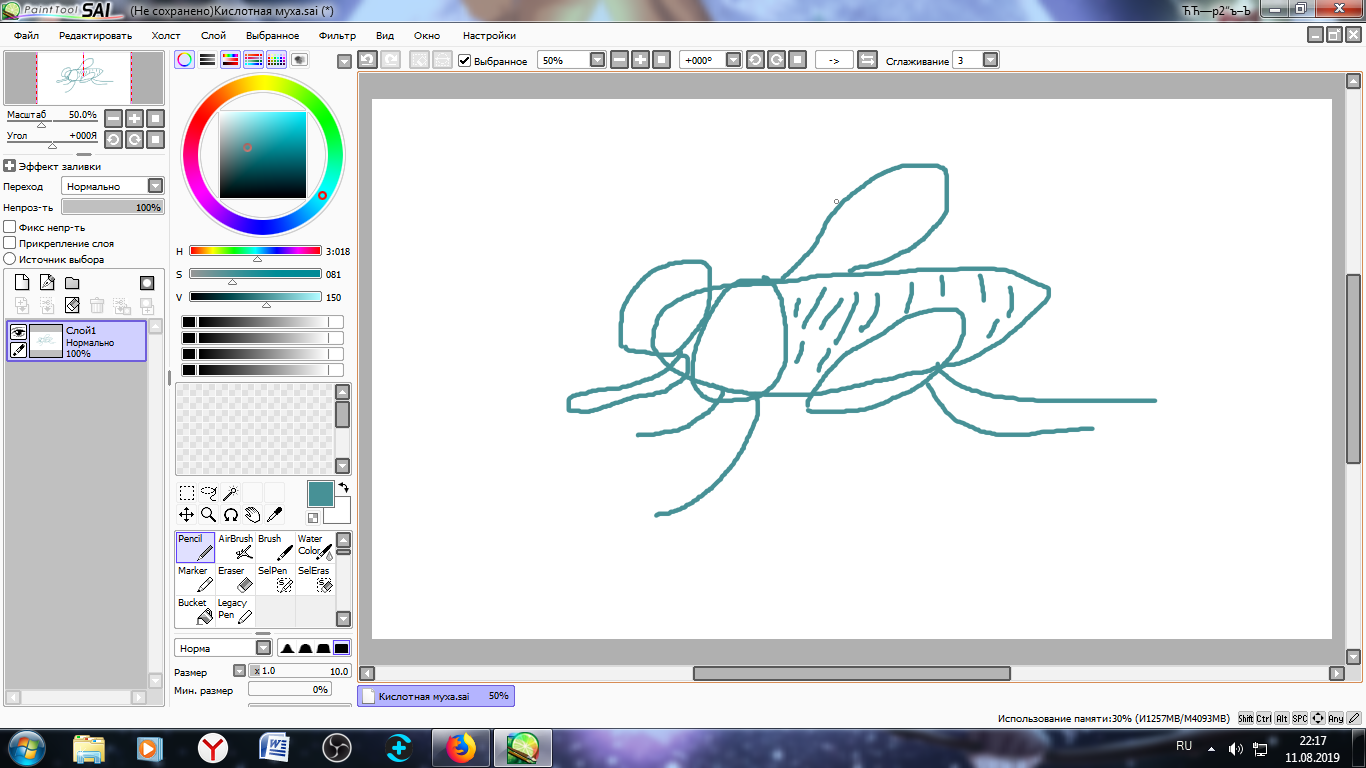The height and width of the screenshot is (768, 1366).
Task: Uncheck the Выбранное checkbox
Action: (x=465, y=60)
